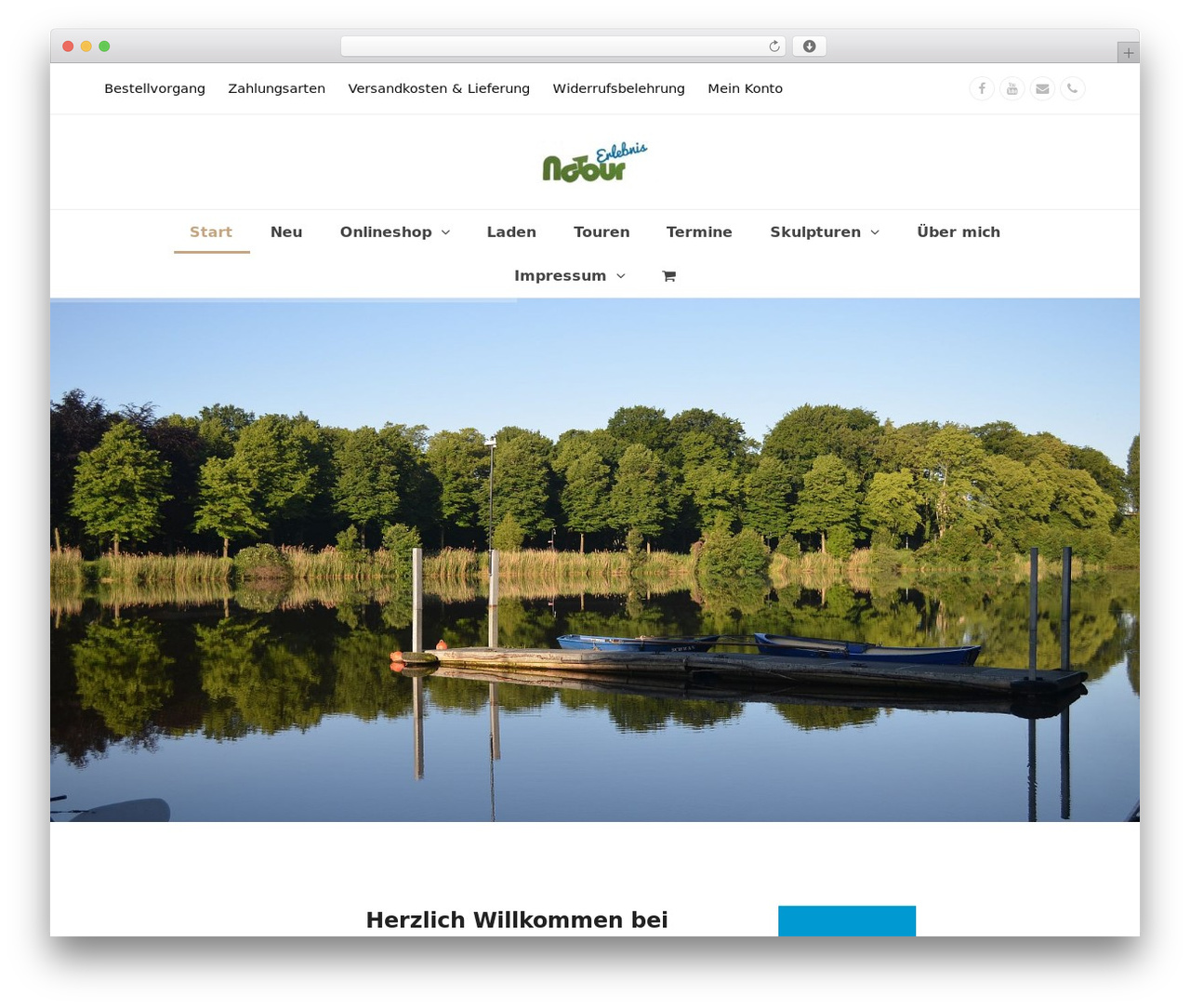The image size is (1190, 1008).
Task: Maximize the browser window with green button
Action: pyautogui.click(x=104, y=46)
